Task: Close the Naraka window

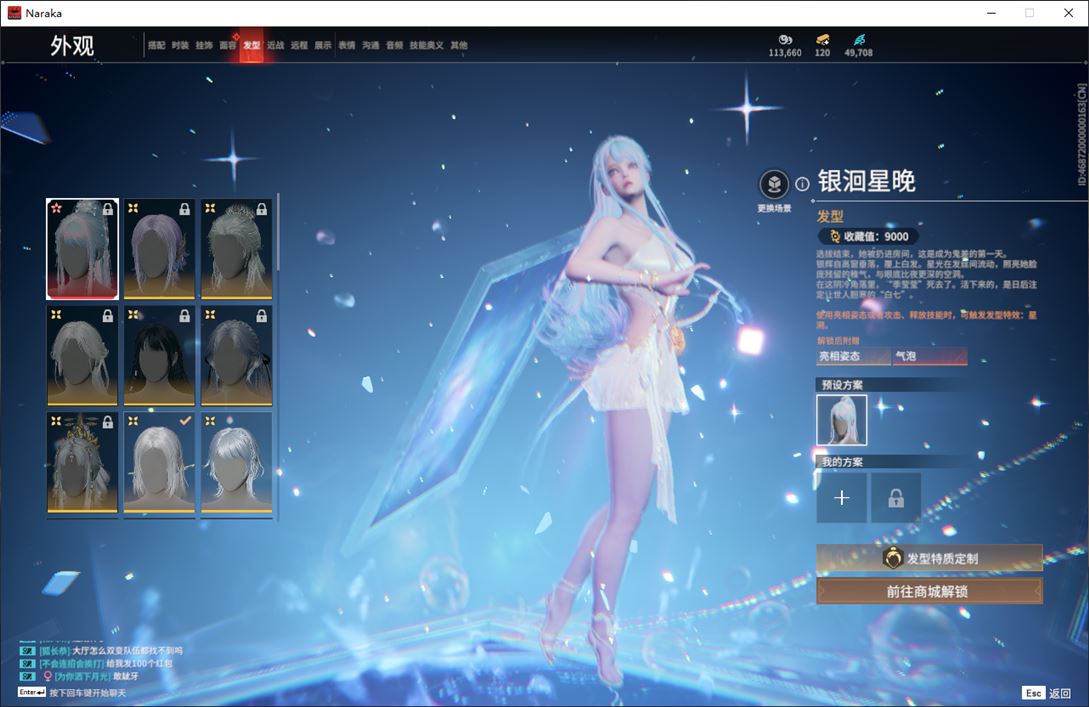Action: click(x=1068, y=13)
